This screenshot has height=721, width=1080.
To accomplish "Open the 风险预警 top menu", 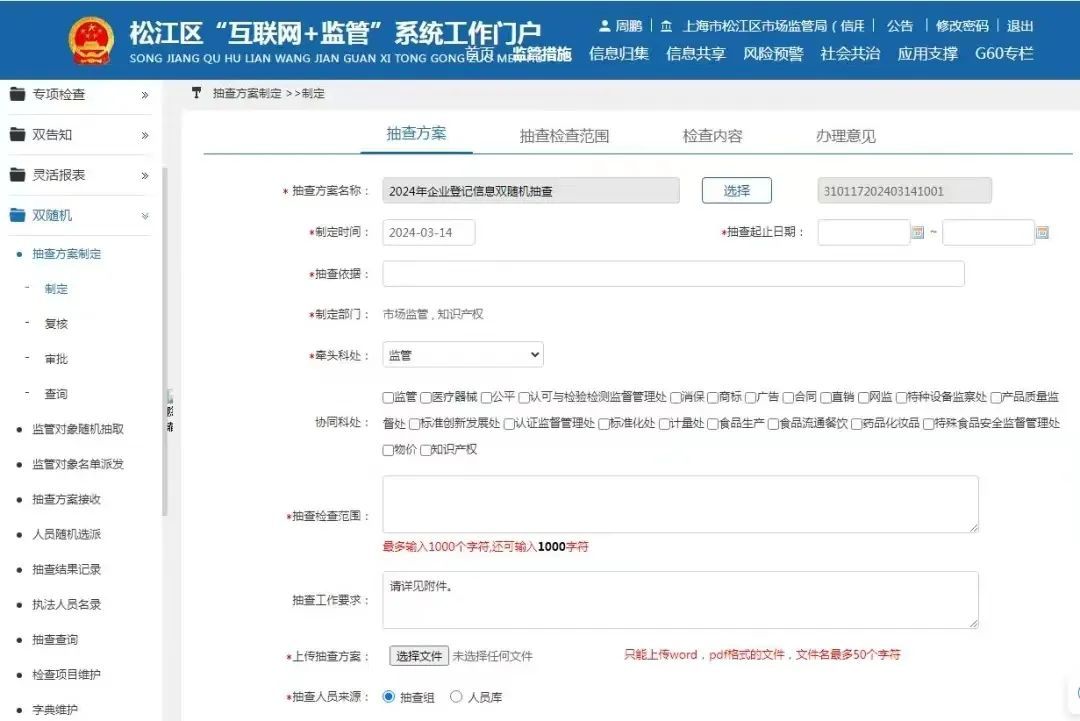I will coord(773,54).
